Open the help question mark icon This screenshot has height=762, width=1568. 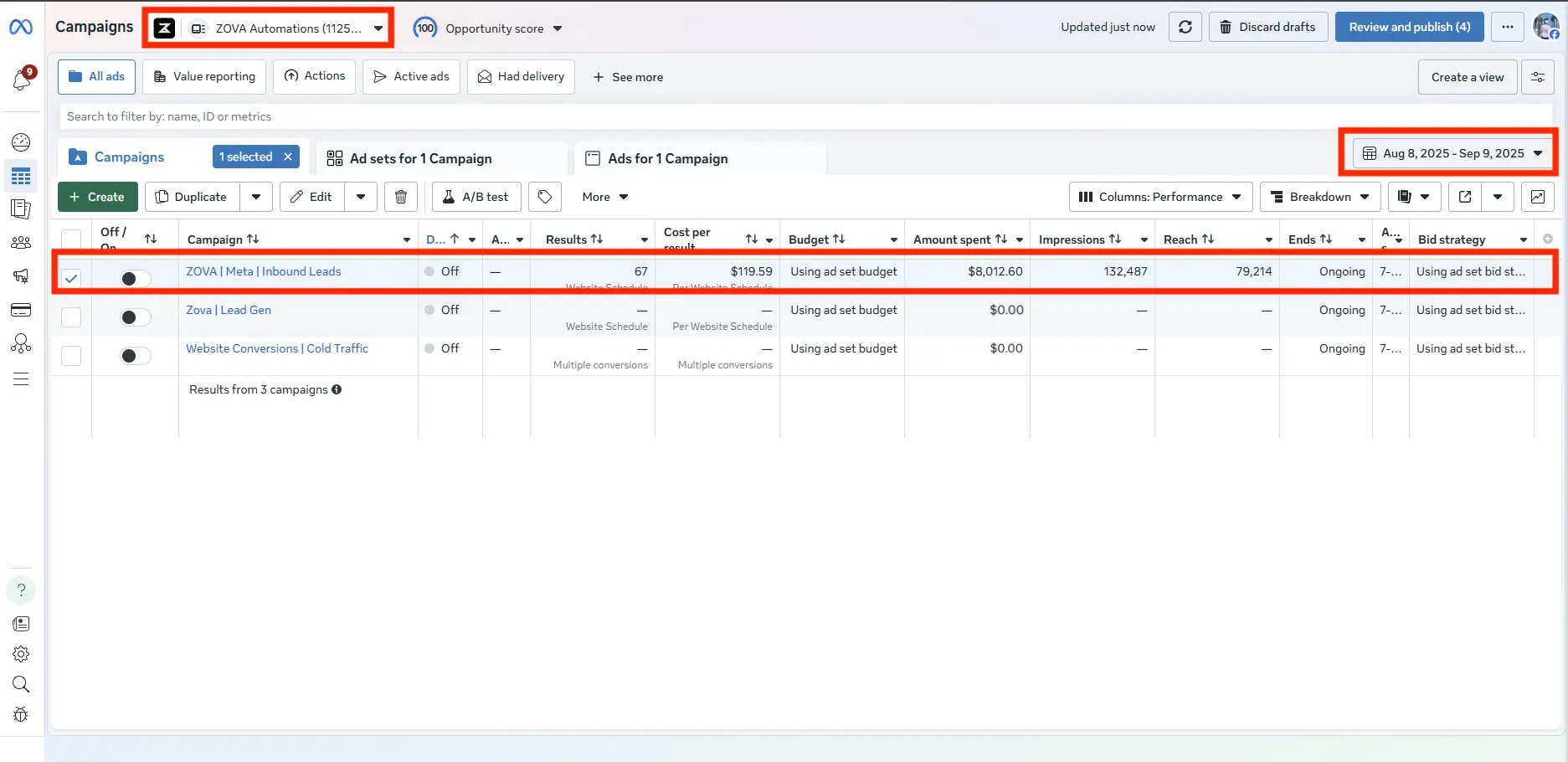[21, 590]
